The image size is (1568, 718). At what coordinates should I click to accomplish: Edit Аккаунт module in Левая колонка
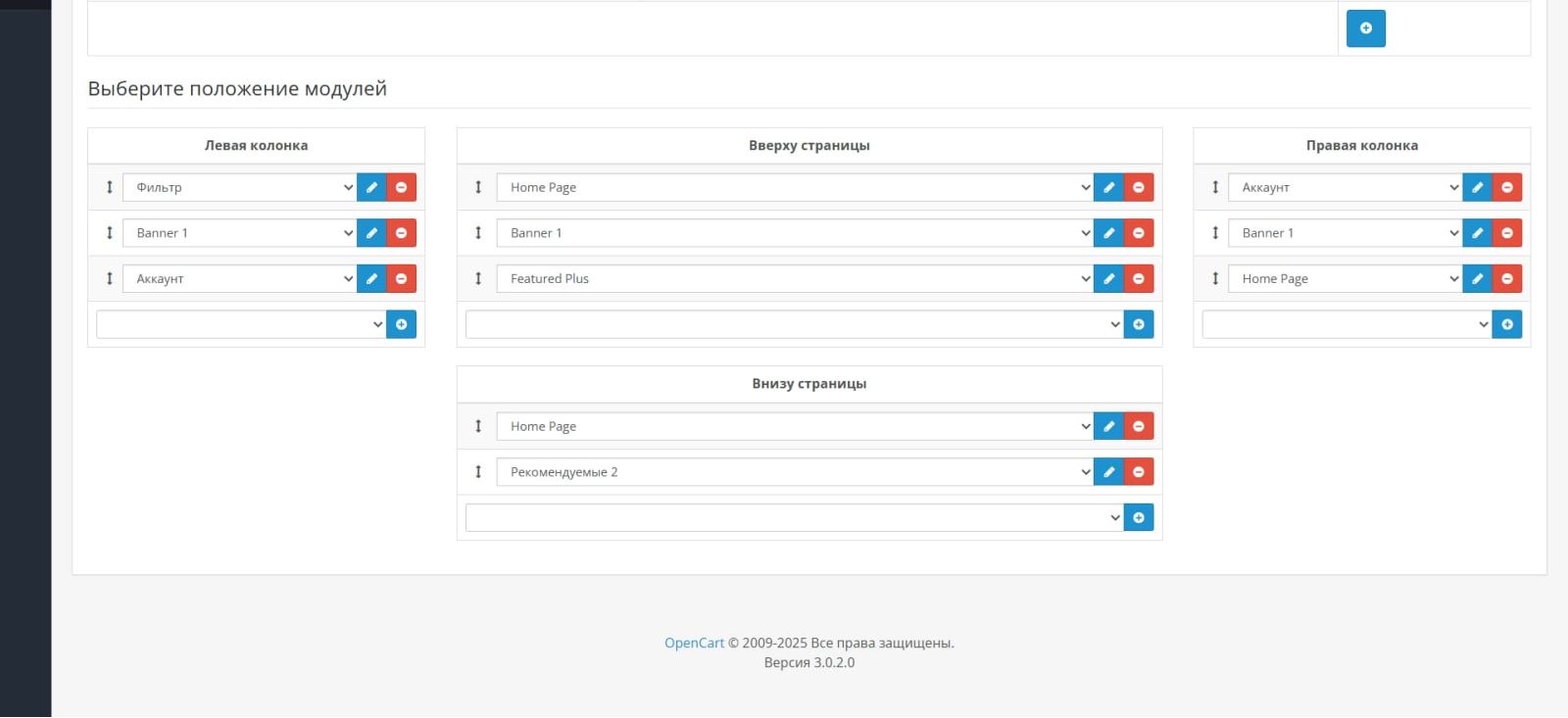coord(371,279)
